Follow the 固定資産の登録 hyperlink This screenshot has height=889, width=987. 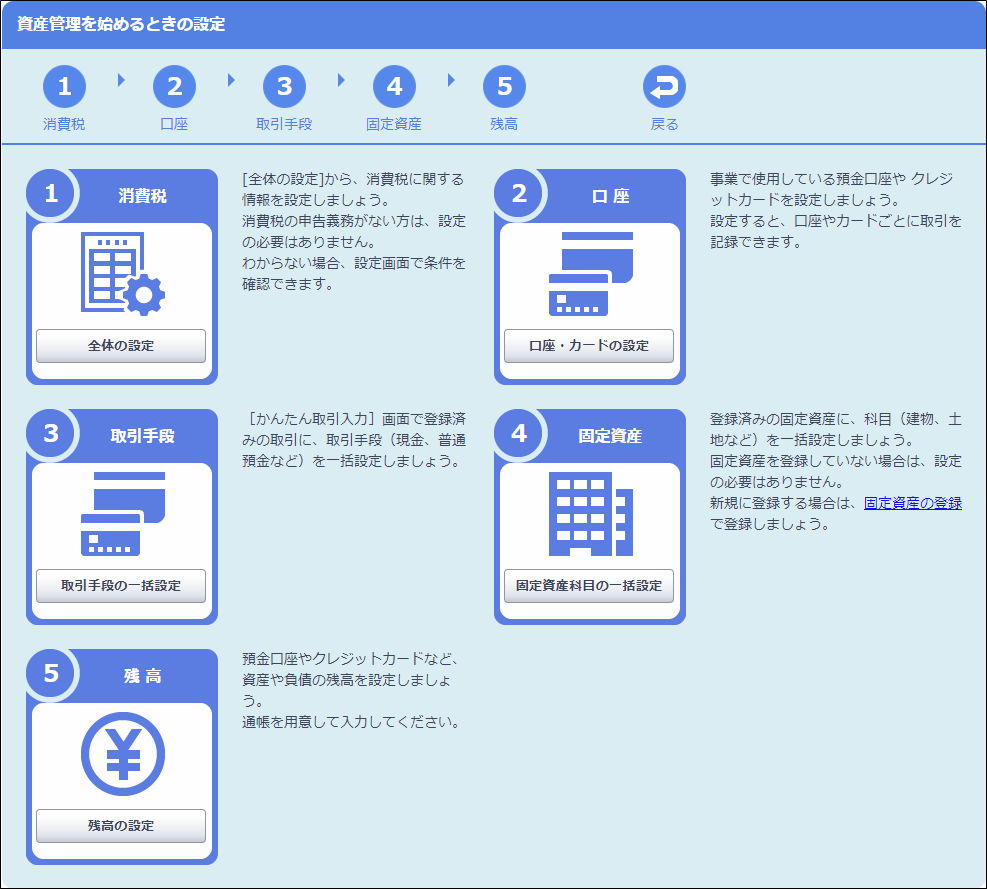(x=912, y=504)
